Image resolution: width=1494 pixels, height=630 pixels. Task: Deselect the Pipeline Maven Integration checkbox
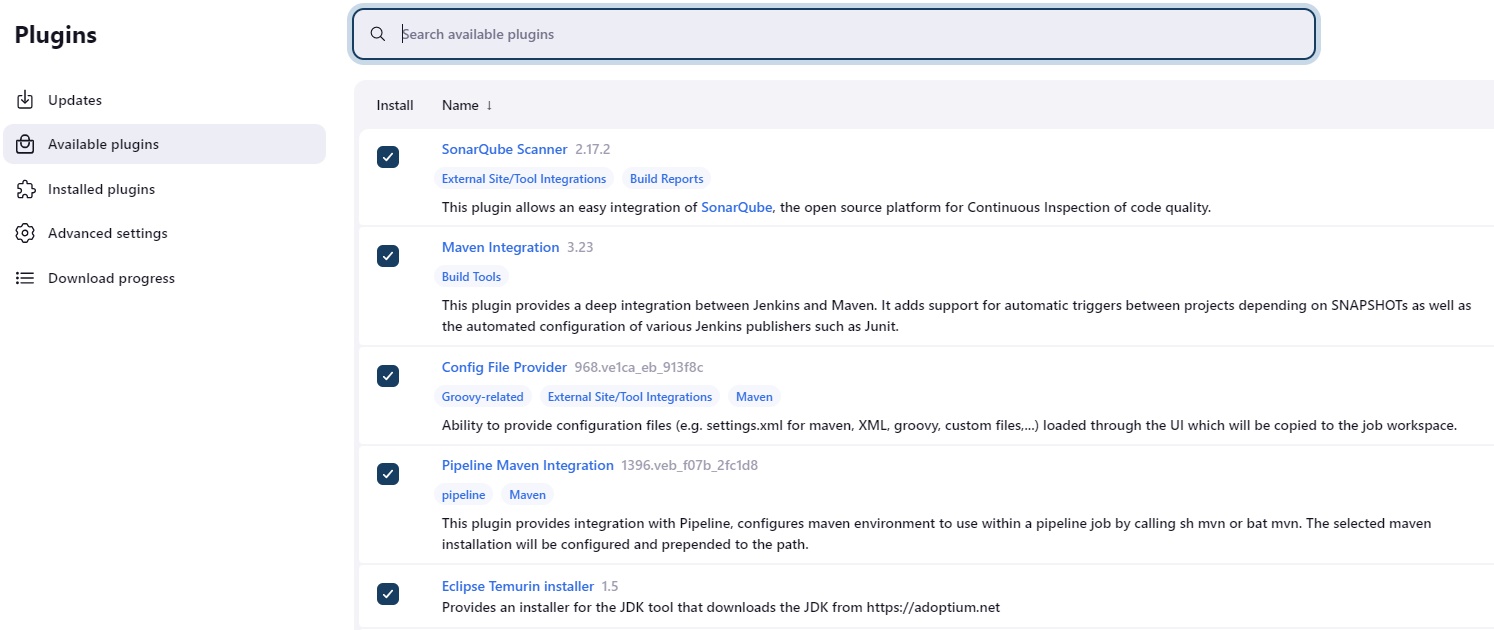click(x=388, y=473)
